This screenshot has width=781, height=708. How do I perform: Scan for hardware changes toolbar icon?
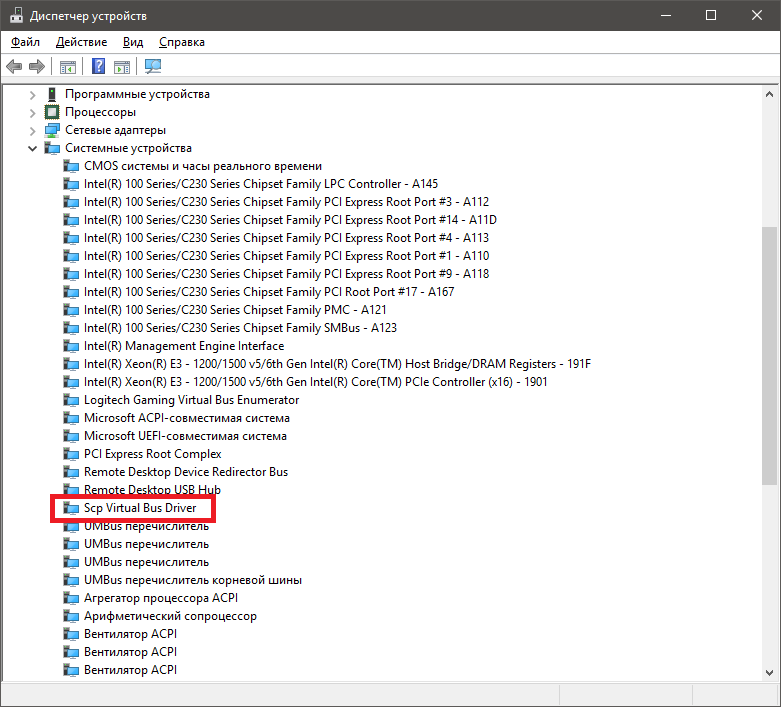click(153, 66)
